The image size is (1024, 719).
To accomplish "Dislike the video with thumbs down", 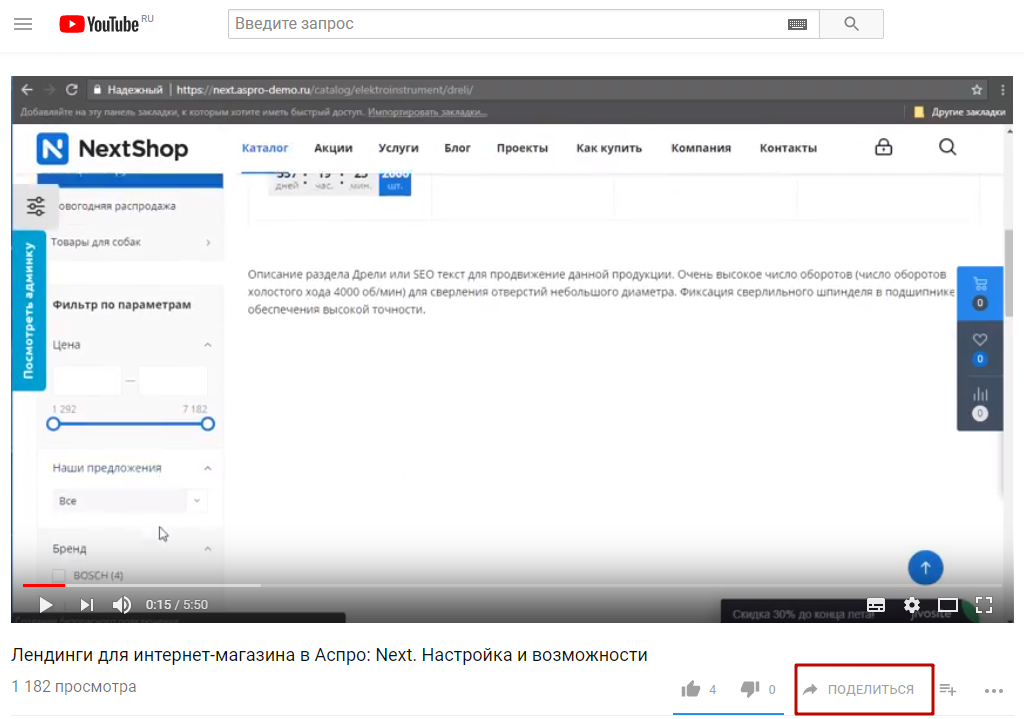I will tap(750, 689).
